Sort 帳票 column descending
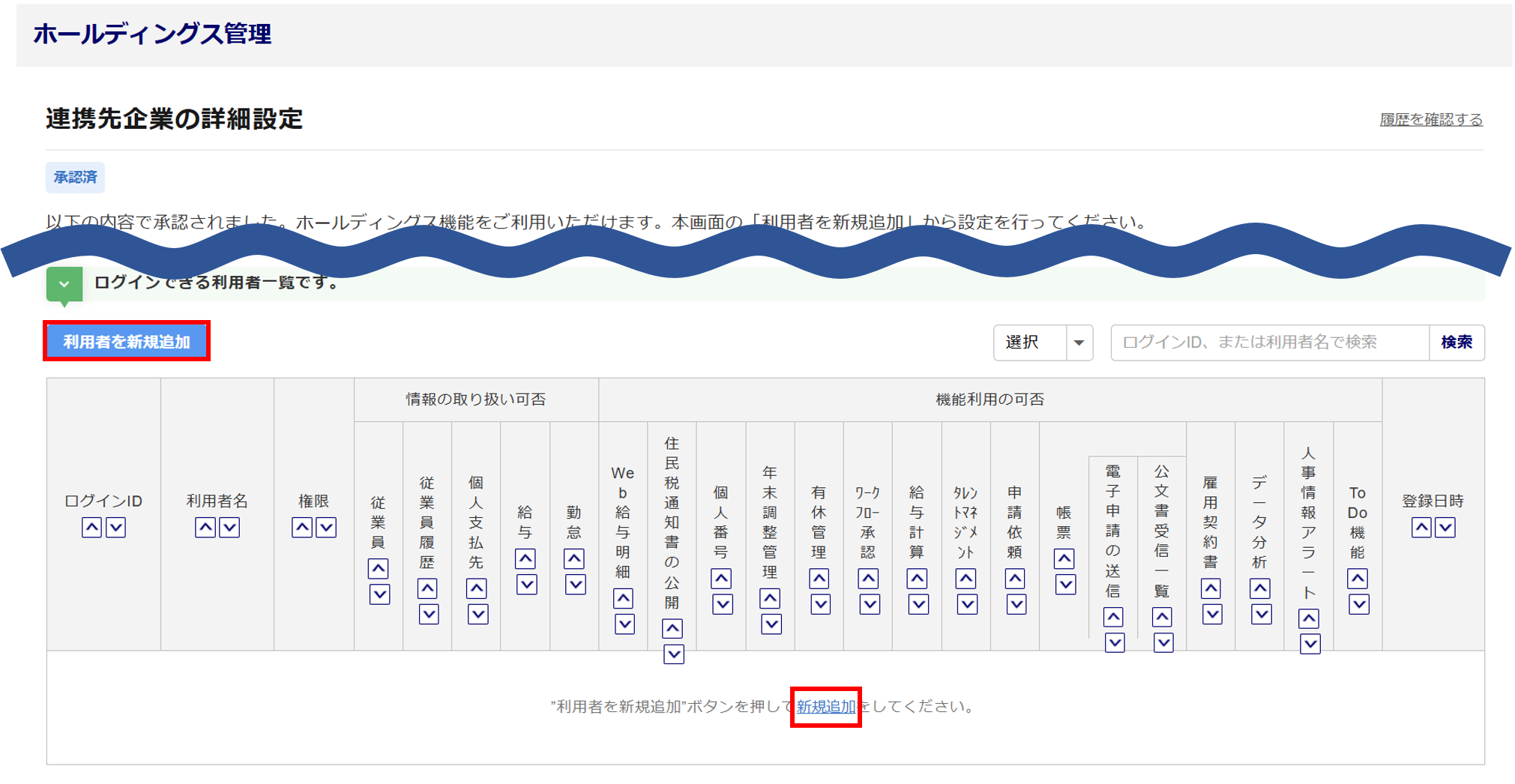 (1064, 585)
